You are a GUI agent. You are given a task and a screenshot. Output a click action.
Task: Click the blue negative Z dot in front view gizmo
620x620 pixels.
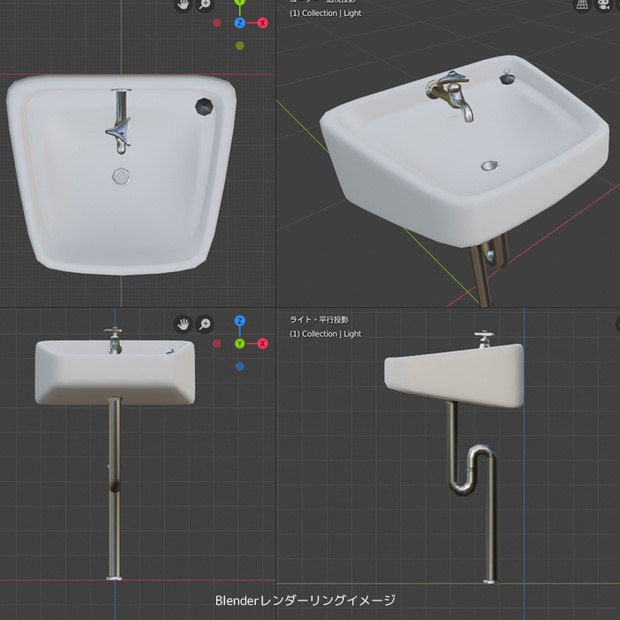(240, 367)
